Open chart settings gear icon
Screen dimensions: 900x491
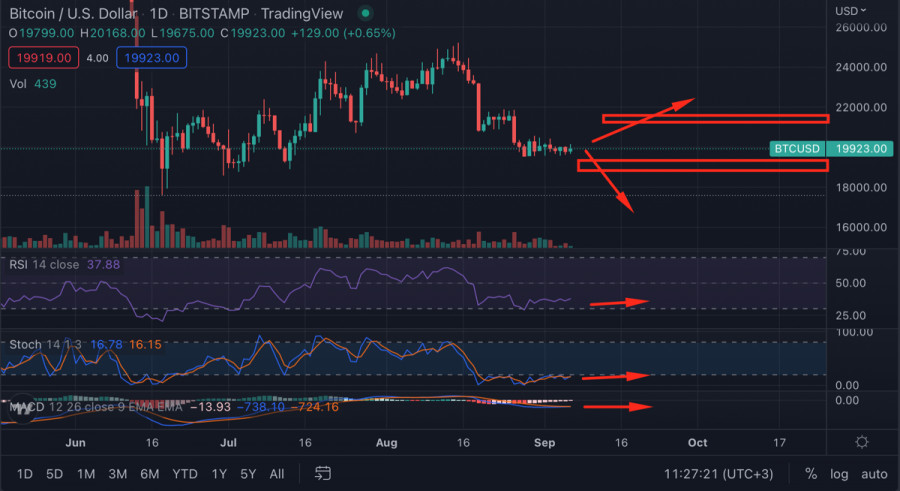(x=862, y=442)
